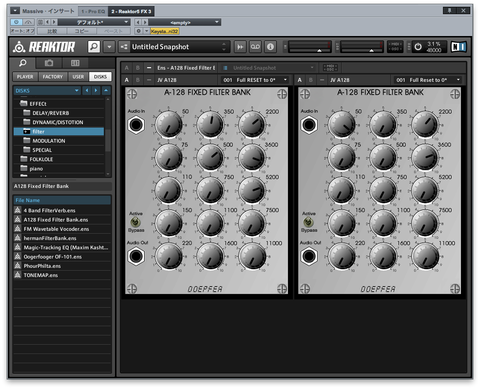Open the magnifier browser button in Reaktor header
480x389 pixels.
[94, 47]
